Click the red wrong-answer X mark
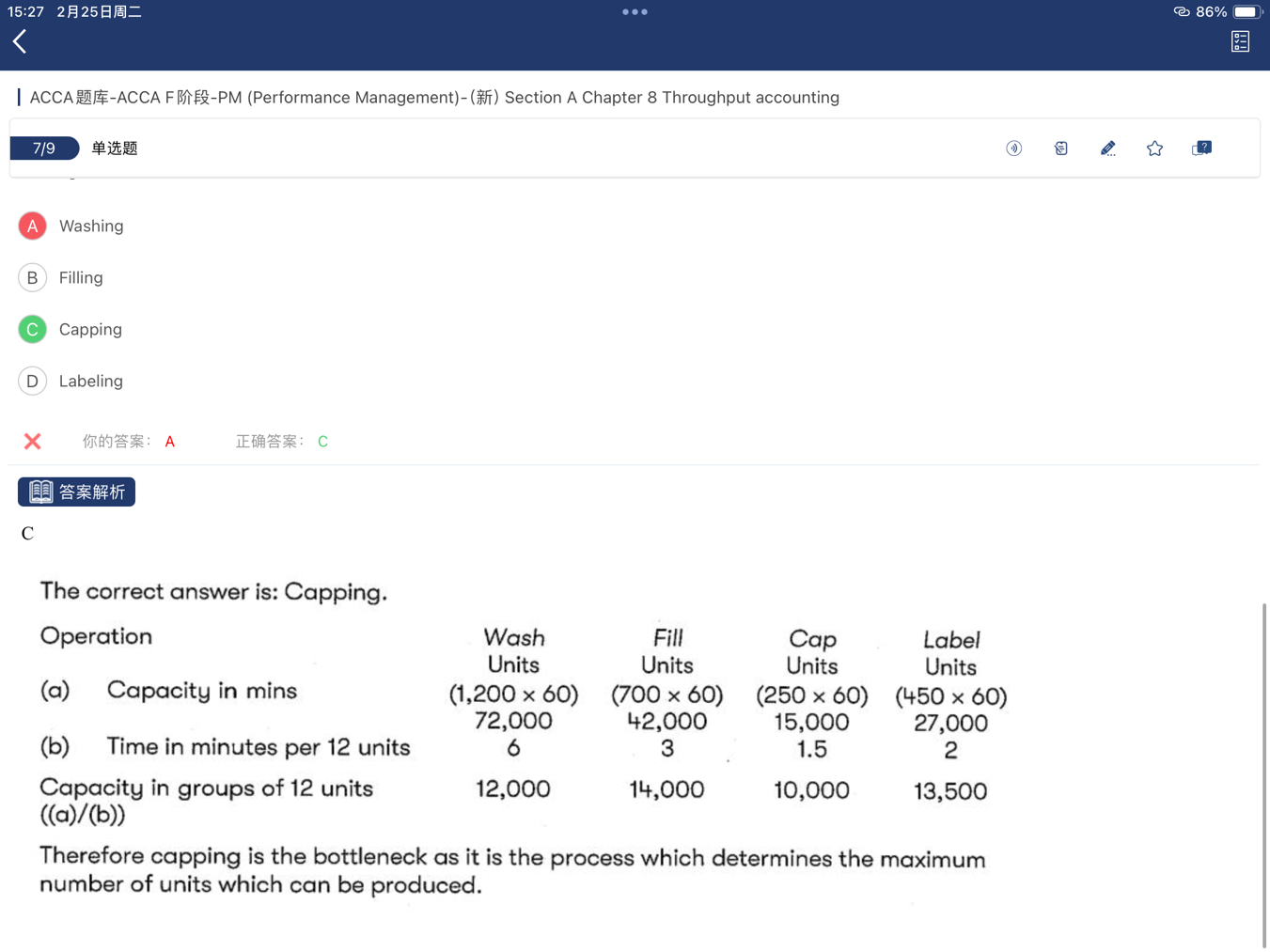Viewport: 1270px width, 952px height. [x=32, y=441]
